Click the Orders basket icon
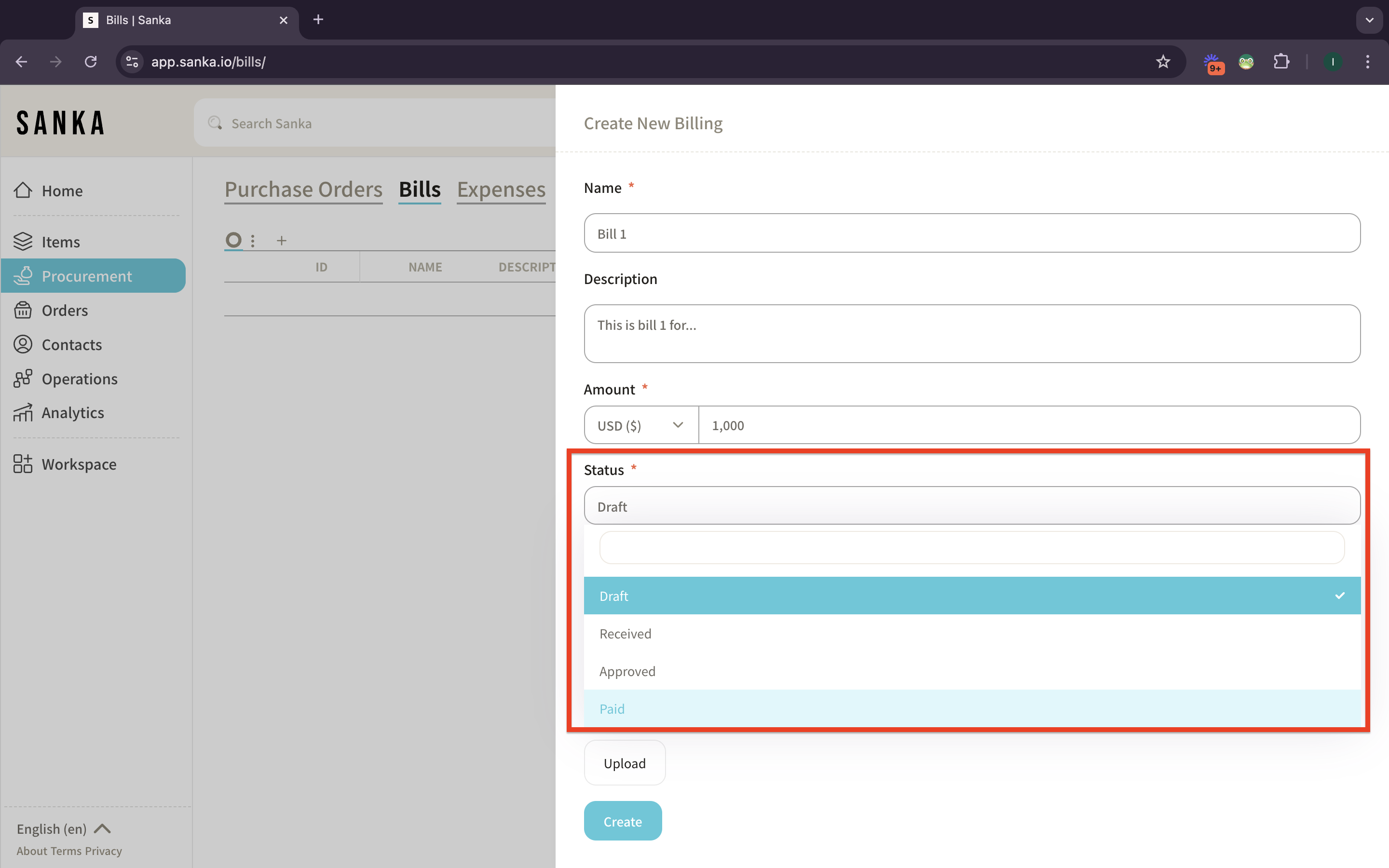1389x868 pixels. pos(23,310)
